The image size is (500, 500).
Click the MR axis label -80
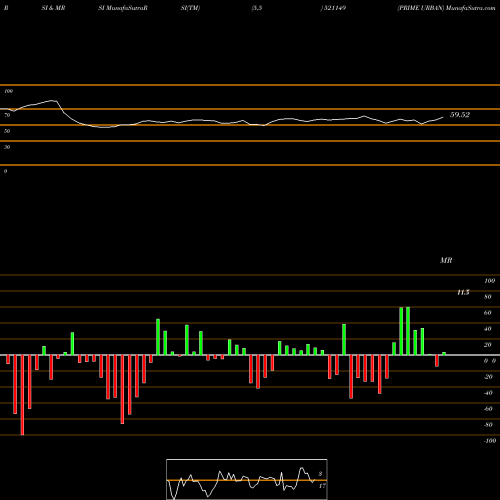[x=488, y=425]
